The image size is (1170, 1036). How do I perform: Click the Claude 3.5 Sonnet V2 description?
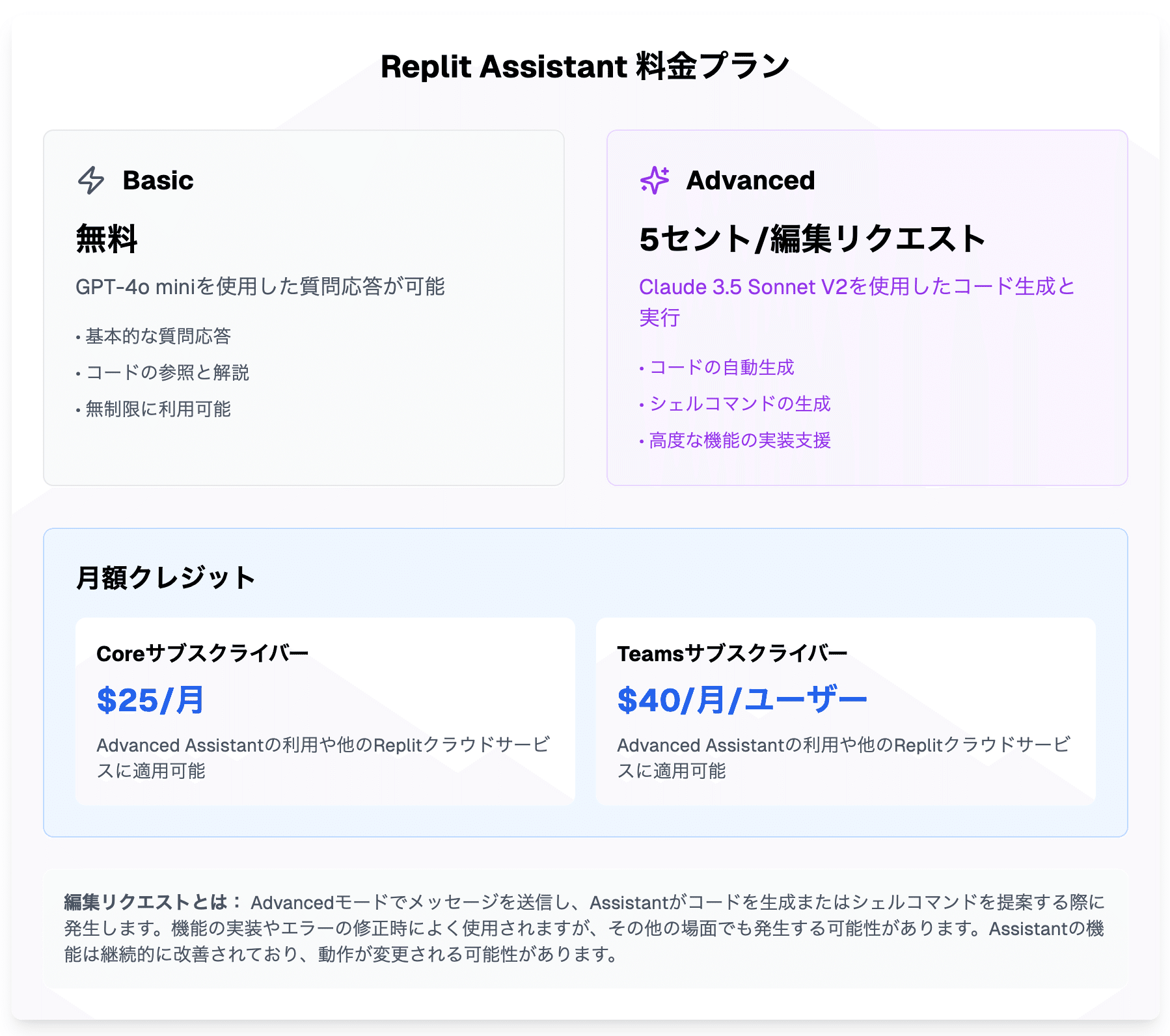click(856, 287)
